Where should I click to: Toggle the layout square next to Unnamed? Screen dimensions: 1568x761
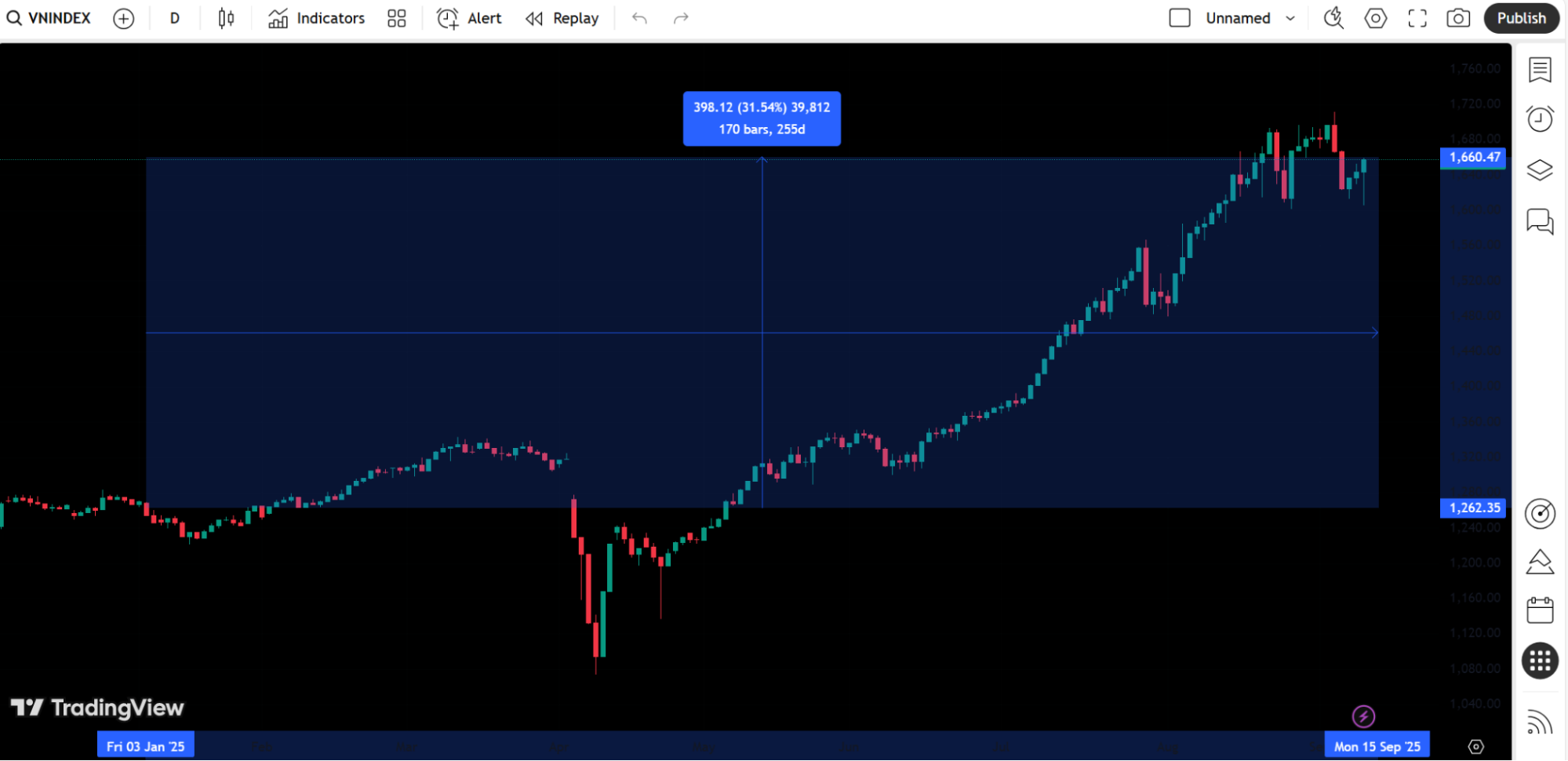[1180, 18]
